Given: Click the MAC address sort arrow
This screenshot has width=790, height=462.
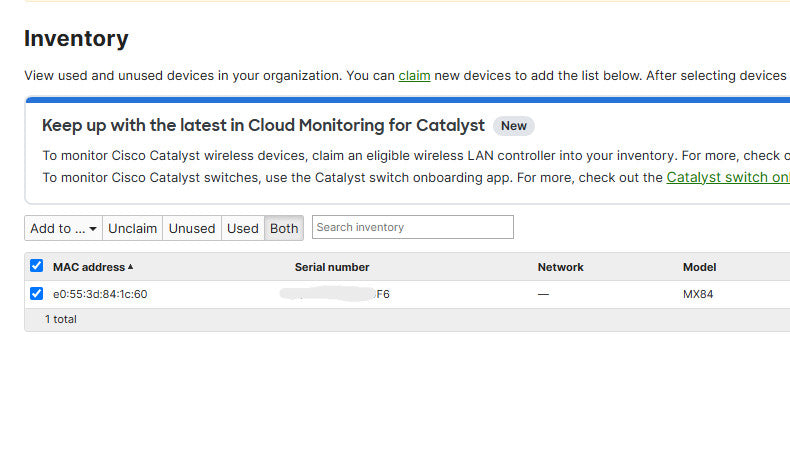Looking at the screenshot, I should (130, 267).
